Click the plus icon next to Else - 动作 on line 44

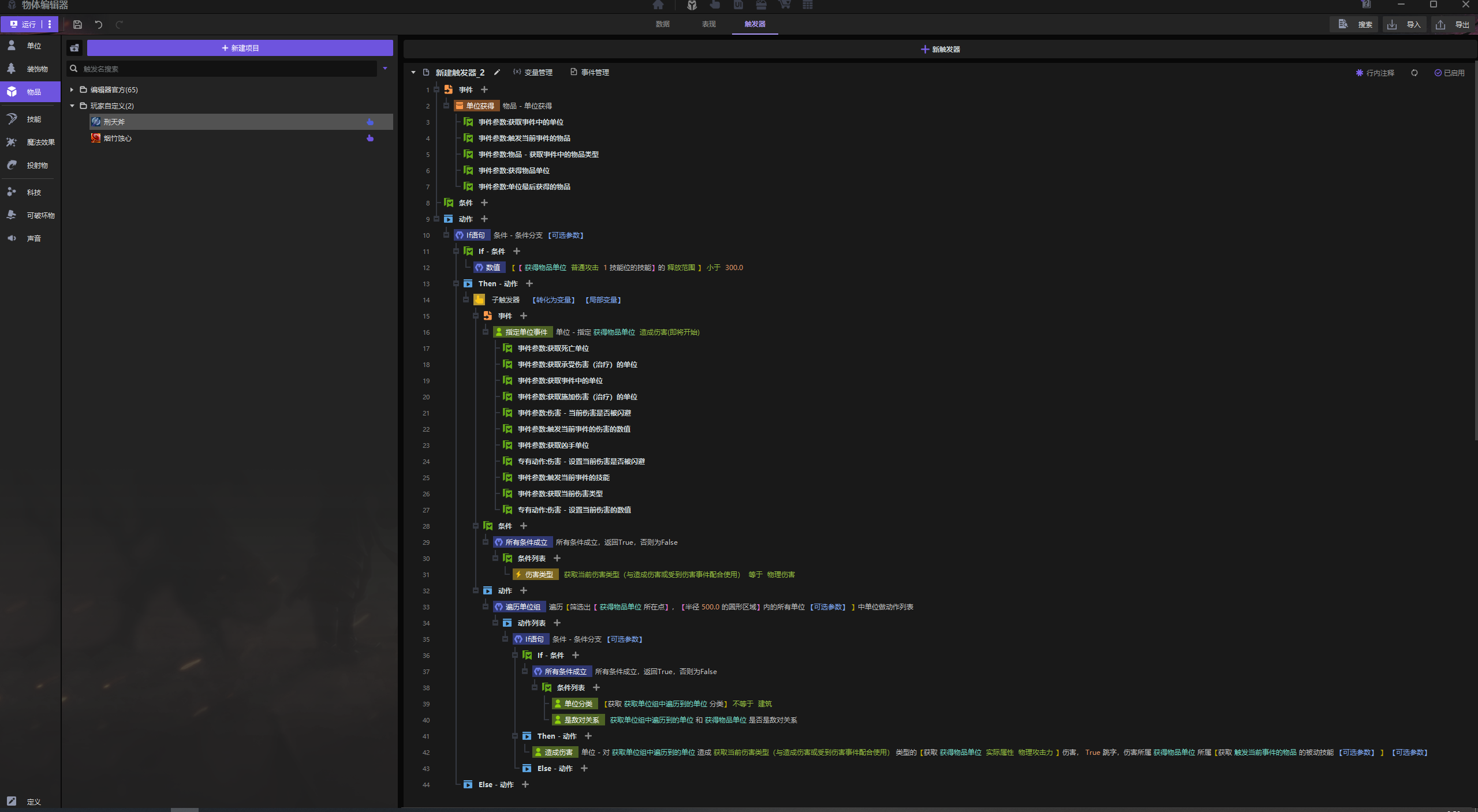[525, 784]
